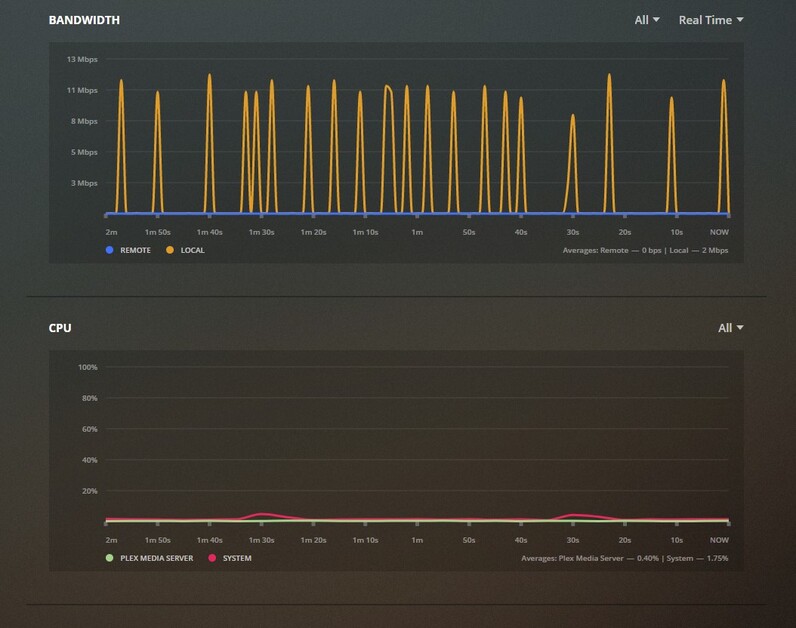Screen dimensions: 796x628
Task: Click the BANDWIDTH section heading
Action: (x=84, y=20)
